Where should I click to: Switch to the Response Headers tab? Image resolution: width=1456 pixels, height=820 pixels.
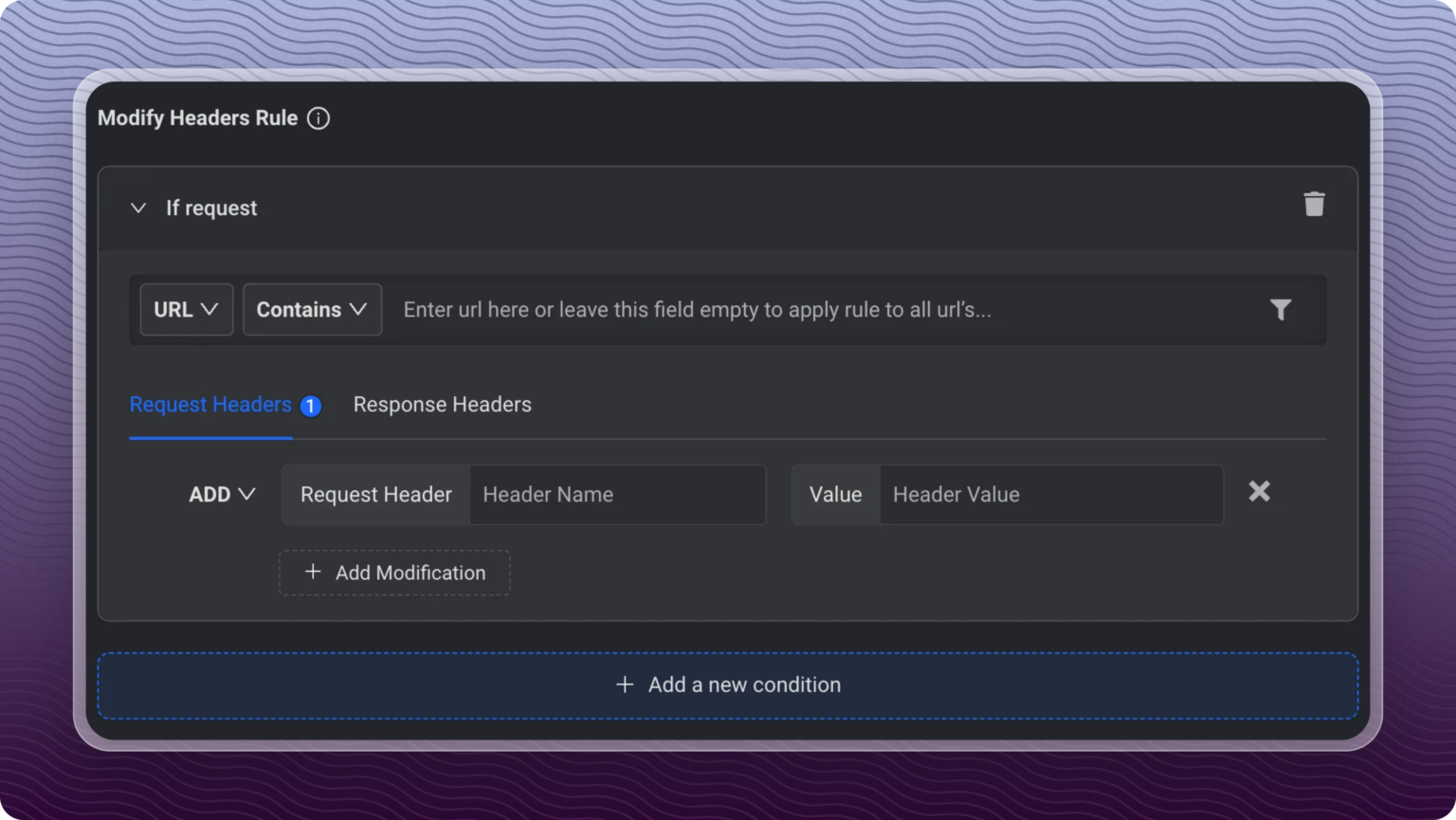[x=442, y=404]
